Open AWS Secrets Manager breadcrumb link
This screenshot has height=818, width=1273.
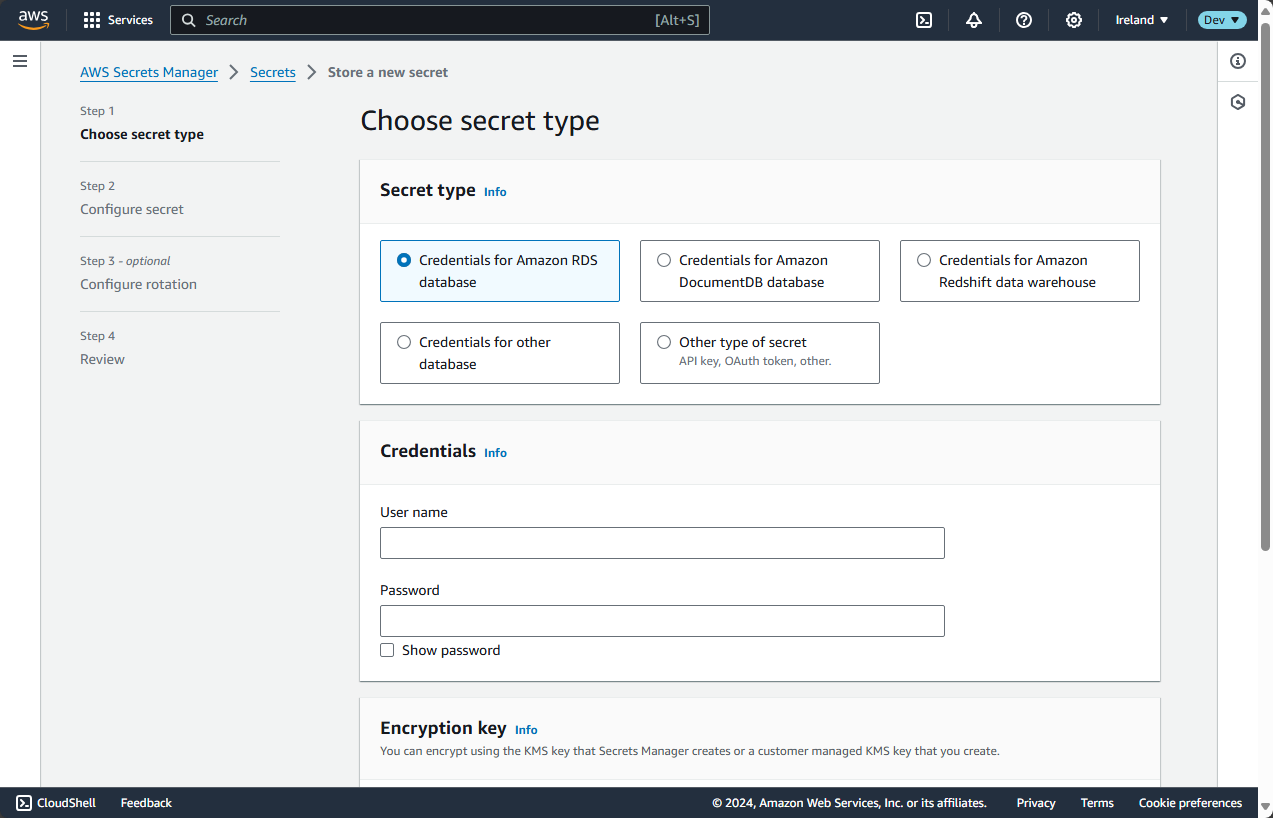pyautogui.click(x=149, y=72)
